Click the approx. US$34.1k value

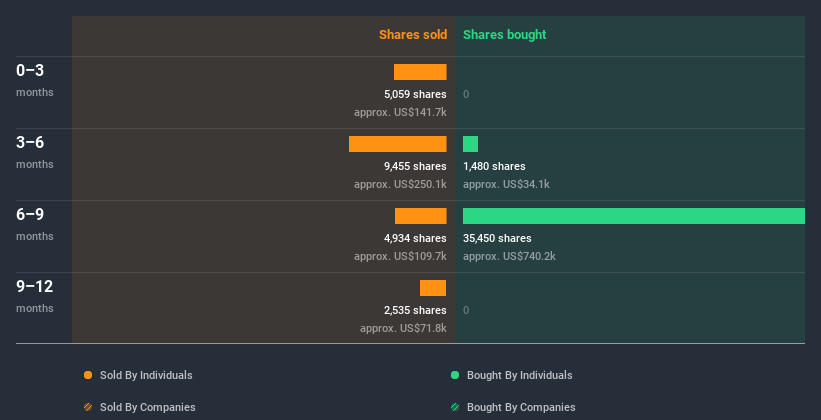tap(506, 184)
